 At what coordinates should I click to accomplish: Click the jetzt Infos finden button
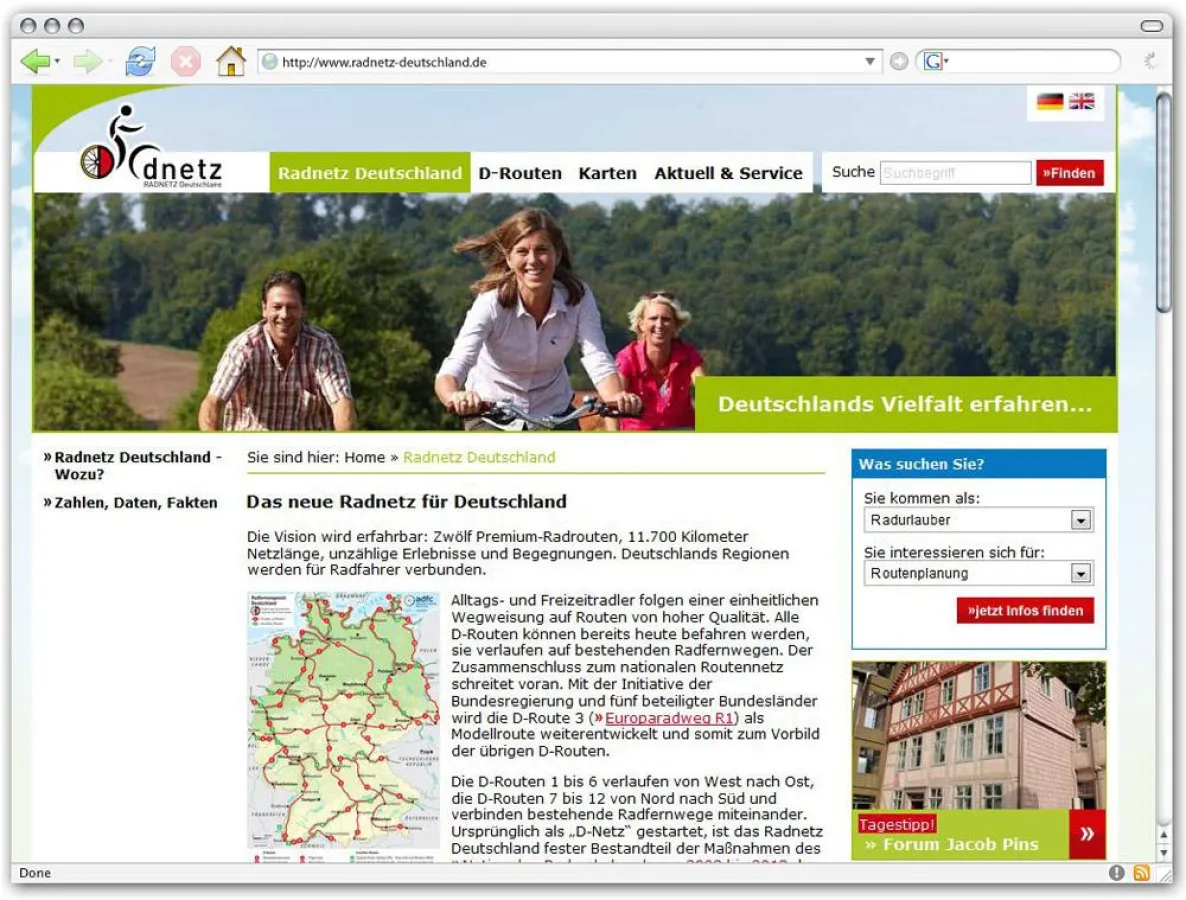[x=1024, y=610]
